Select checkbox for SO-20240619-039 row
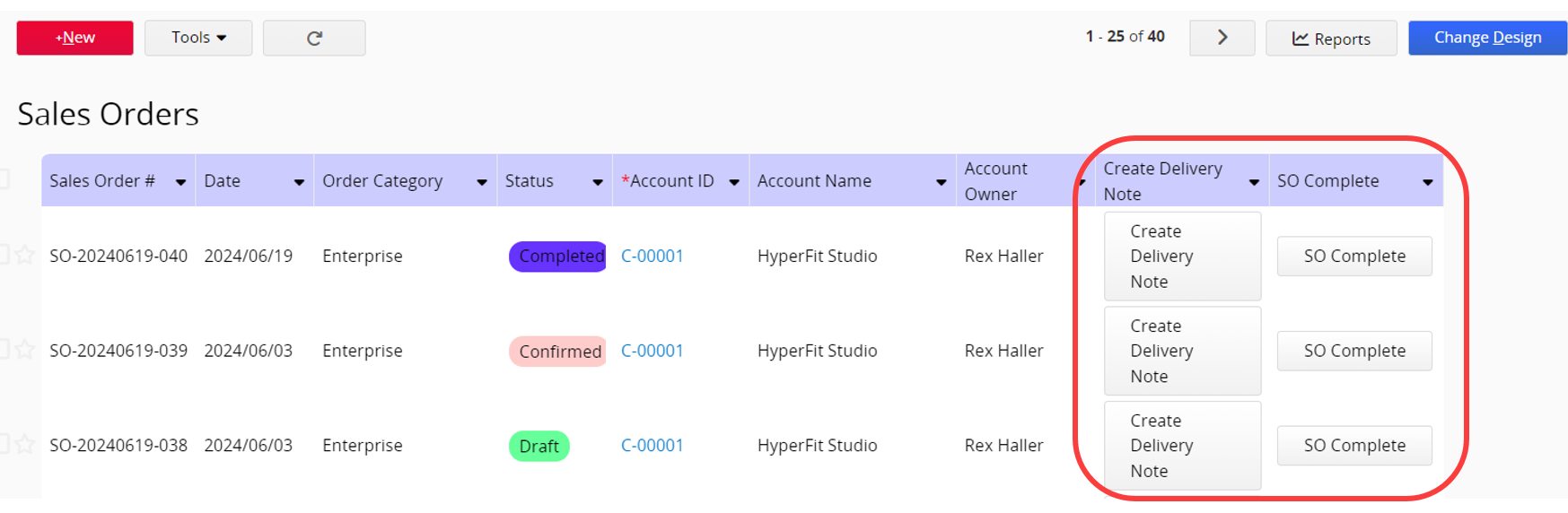Image resolution: width=1568 pixels, height=513 pixels. pos(4,349)
